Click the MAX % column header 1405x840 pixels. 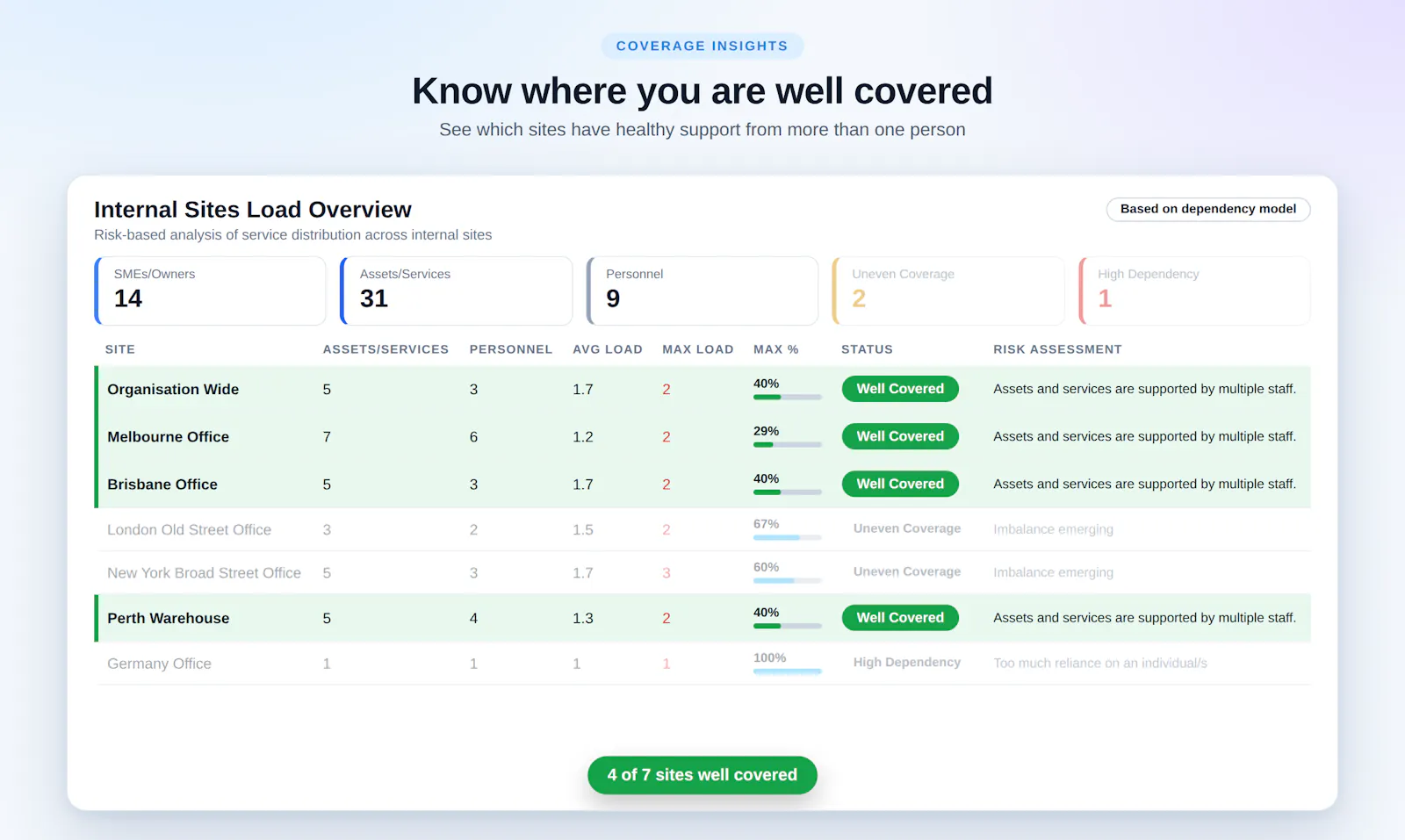(x=776, y=349)
